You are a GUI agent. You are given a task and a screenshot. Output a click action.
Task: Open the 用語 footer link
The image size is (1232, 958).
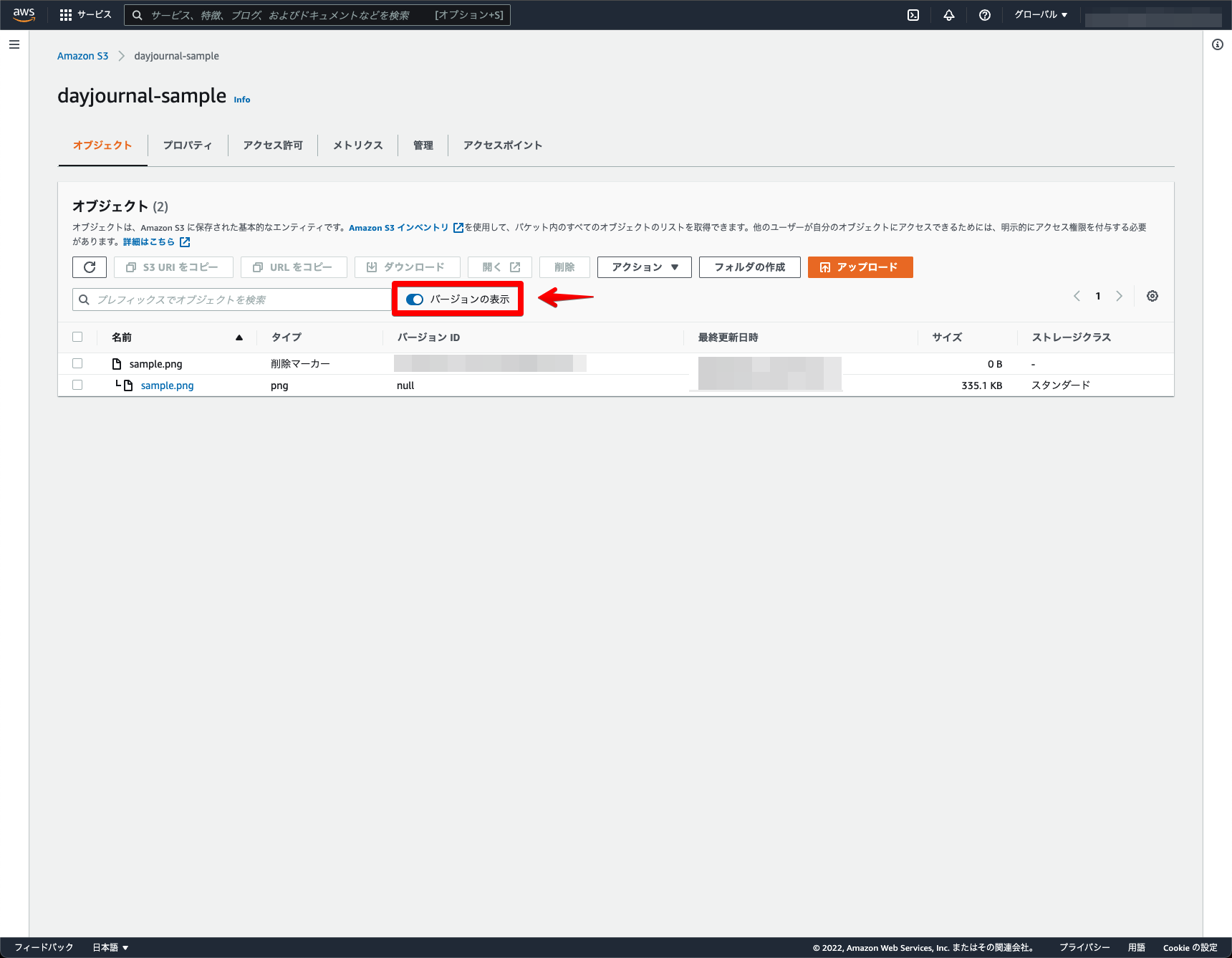1137,947
